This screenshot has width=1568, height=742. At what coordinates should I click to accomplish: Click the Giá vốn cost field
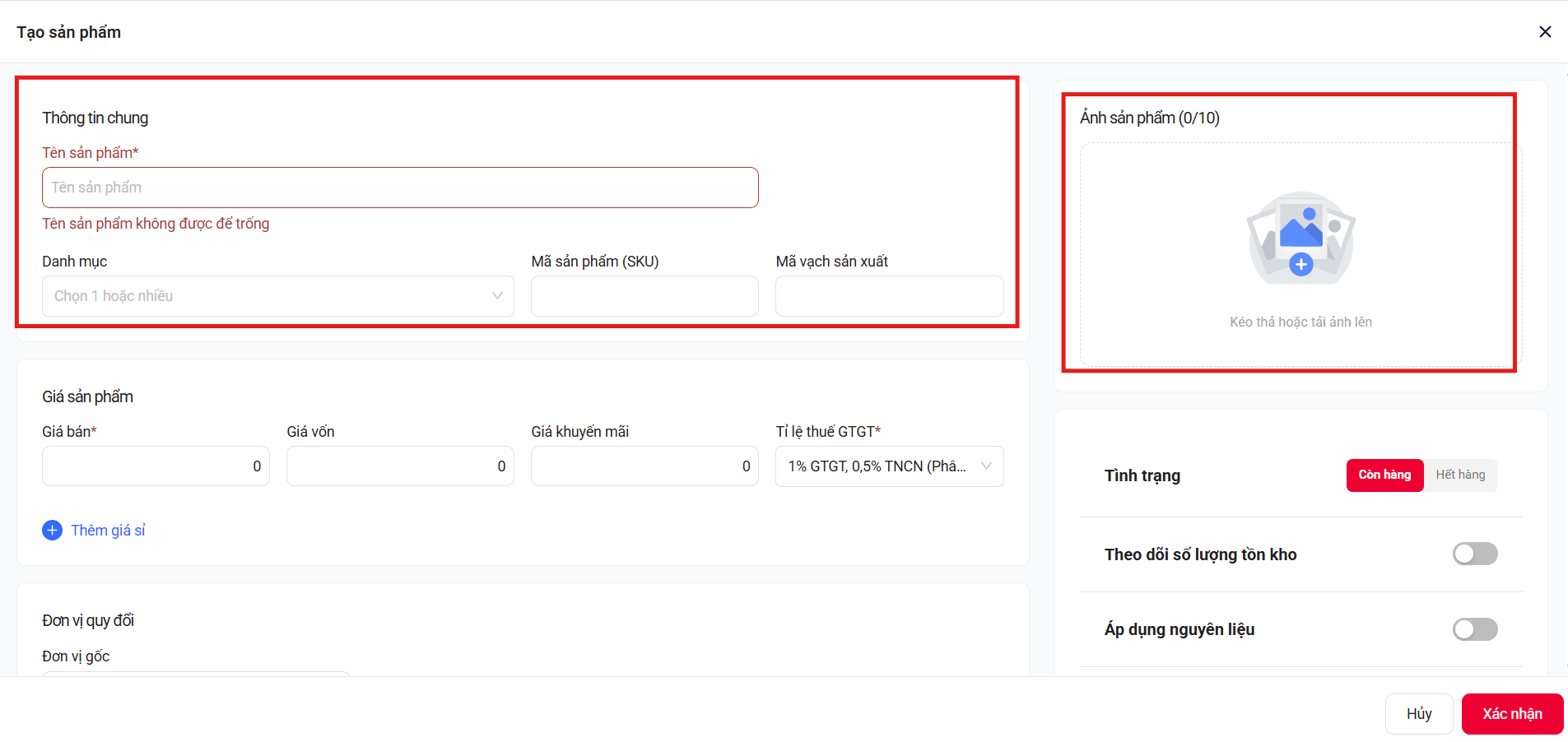(x=400, y=466)
